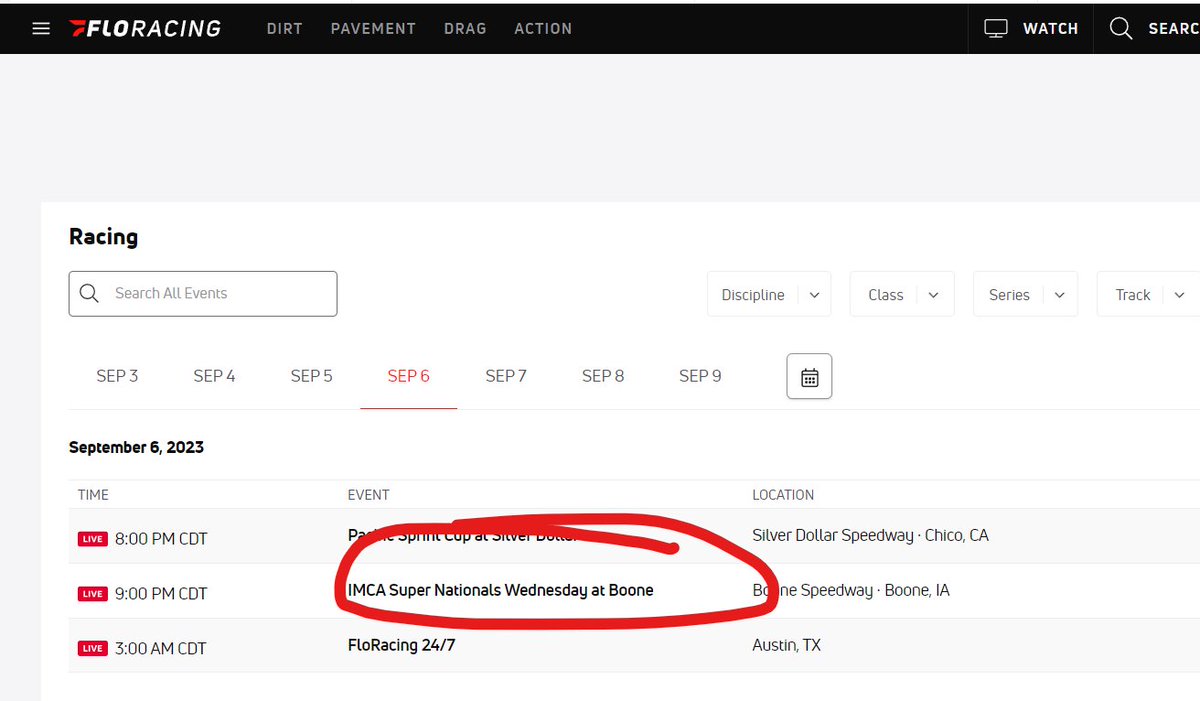This screenshot has height=701, width=1200.
Task: Select the SEP 7 date tab
Action: click(506, 376)
